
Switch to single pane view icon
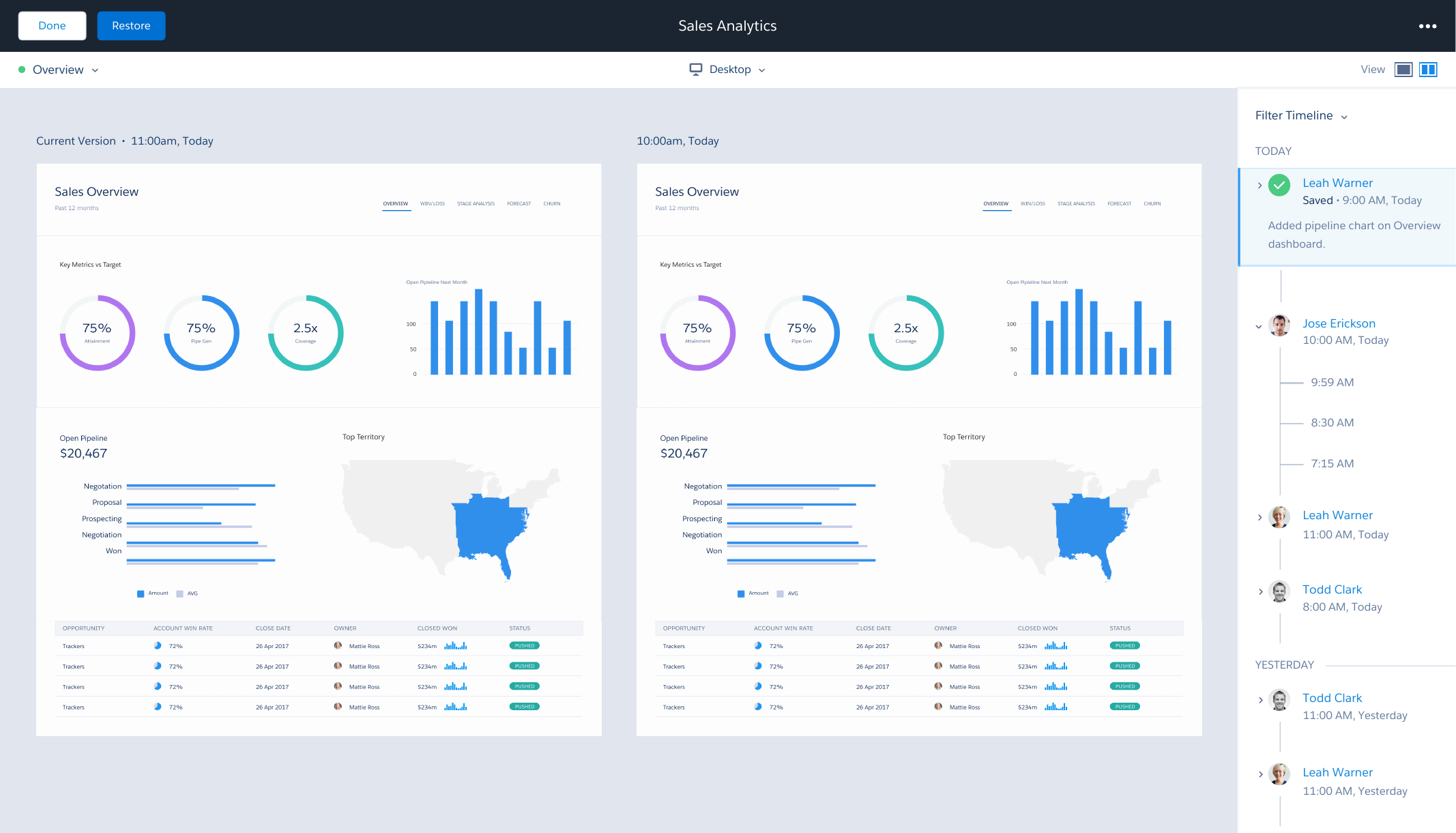[x=1403, y=70]
